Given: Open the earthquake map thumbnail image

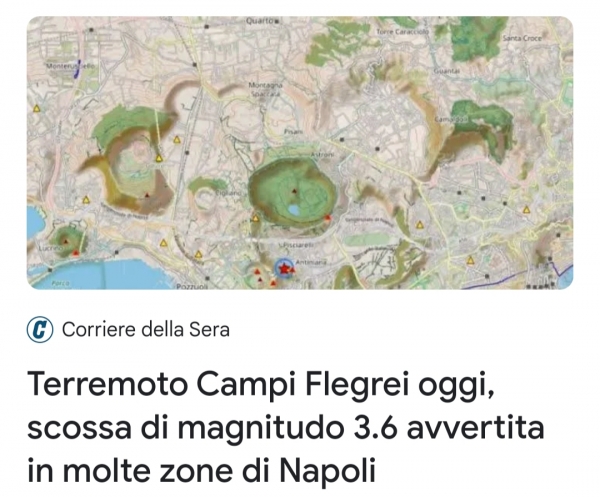Looking at the screenshot, I should pos(300,153).
